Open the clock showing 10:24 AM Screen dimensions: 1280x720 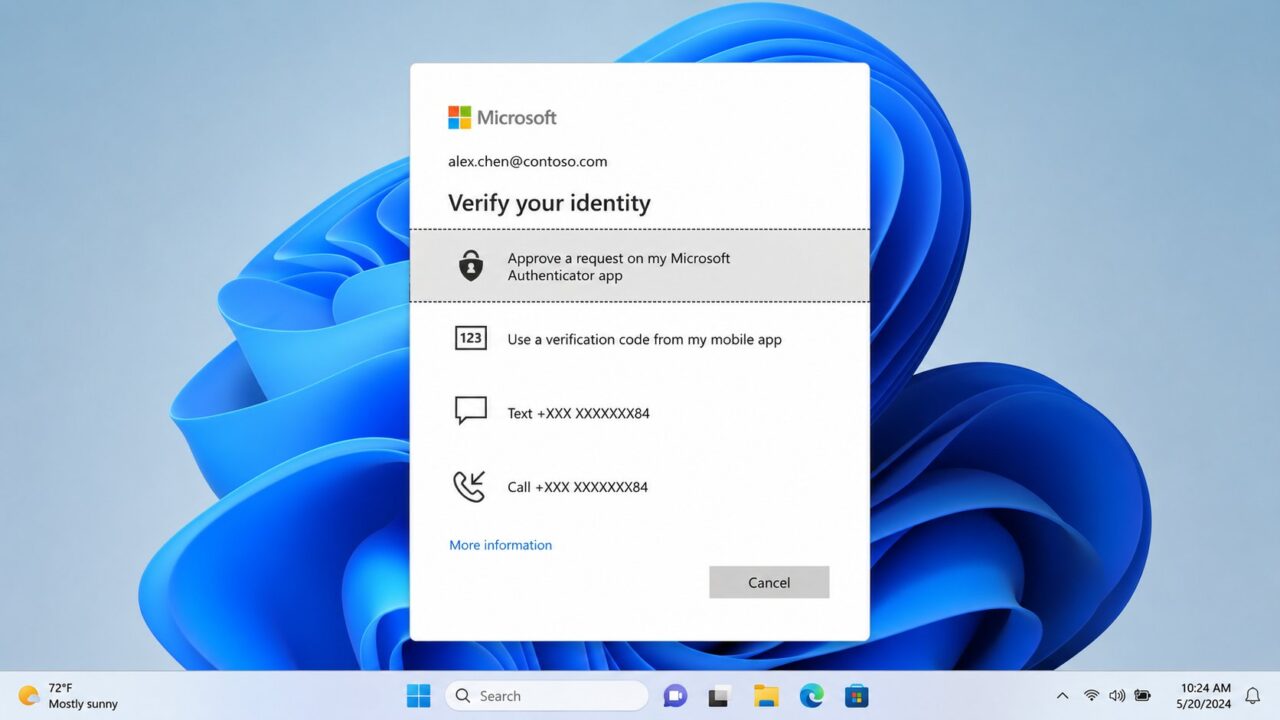[x=1205, y=696]
